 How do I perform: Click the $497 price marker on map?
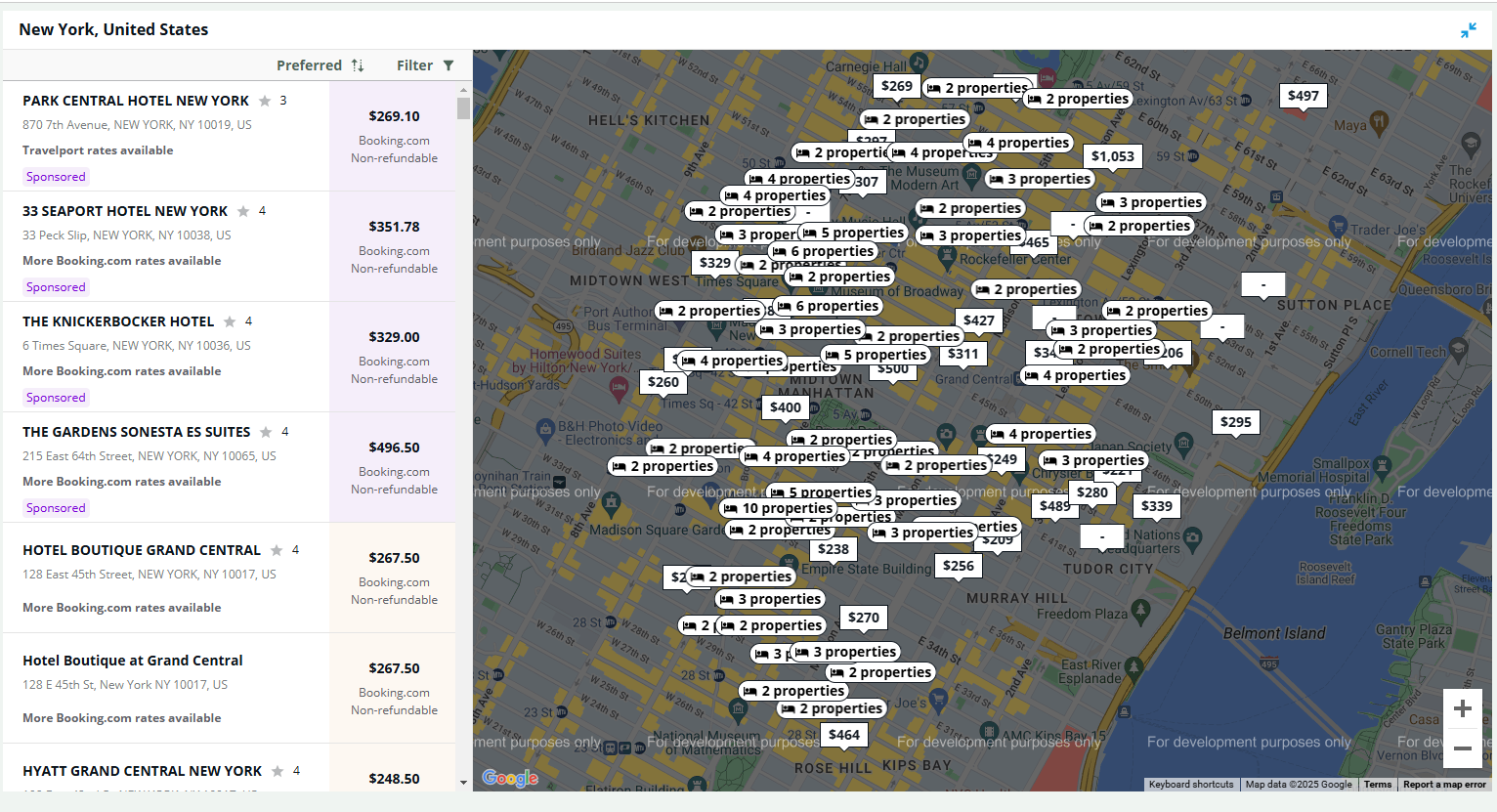click(1303, 96)
